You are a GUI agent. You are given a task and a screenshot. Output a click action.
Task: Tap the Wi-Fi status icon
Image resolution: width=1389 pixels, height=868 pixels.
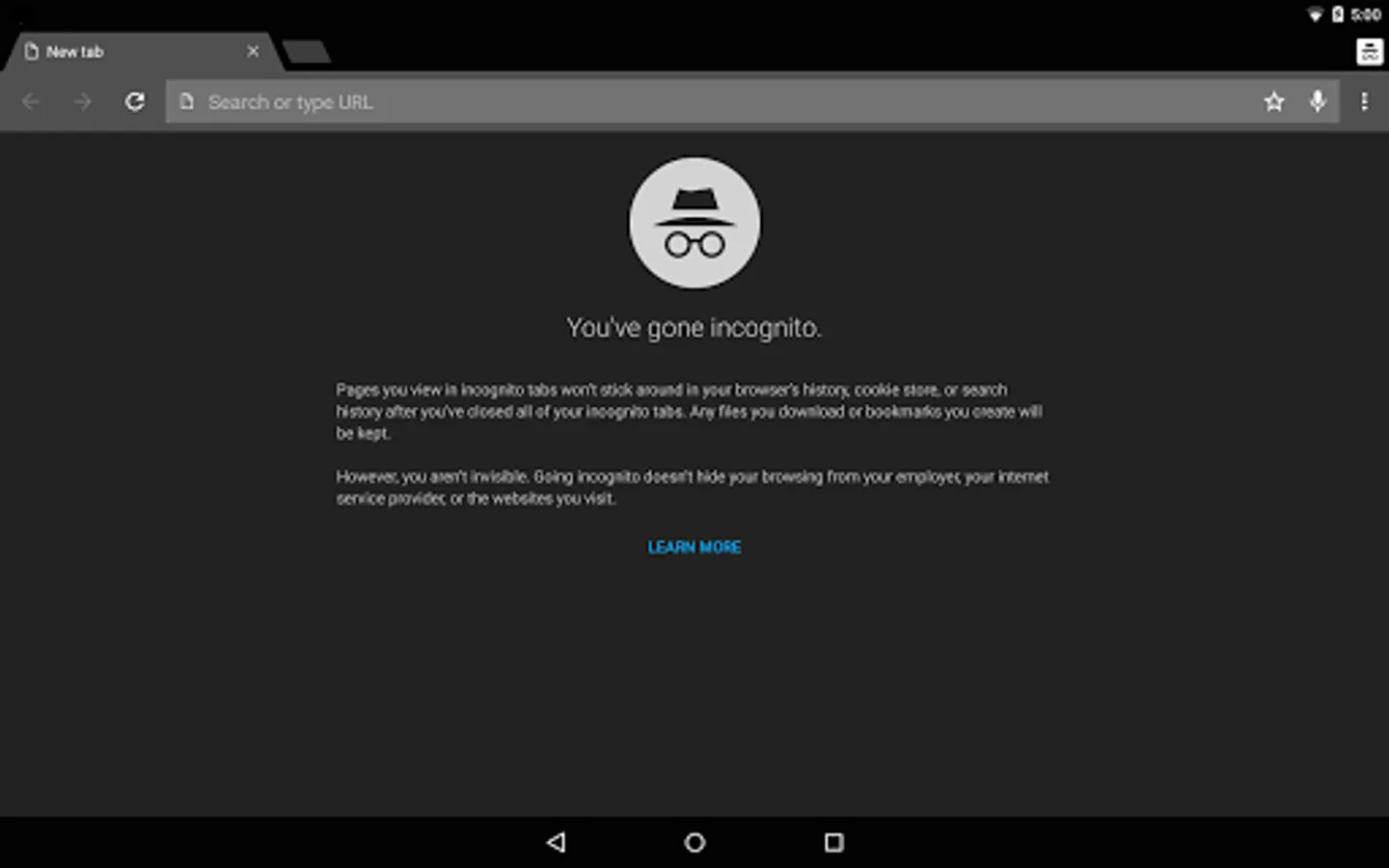1315,14
